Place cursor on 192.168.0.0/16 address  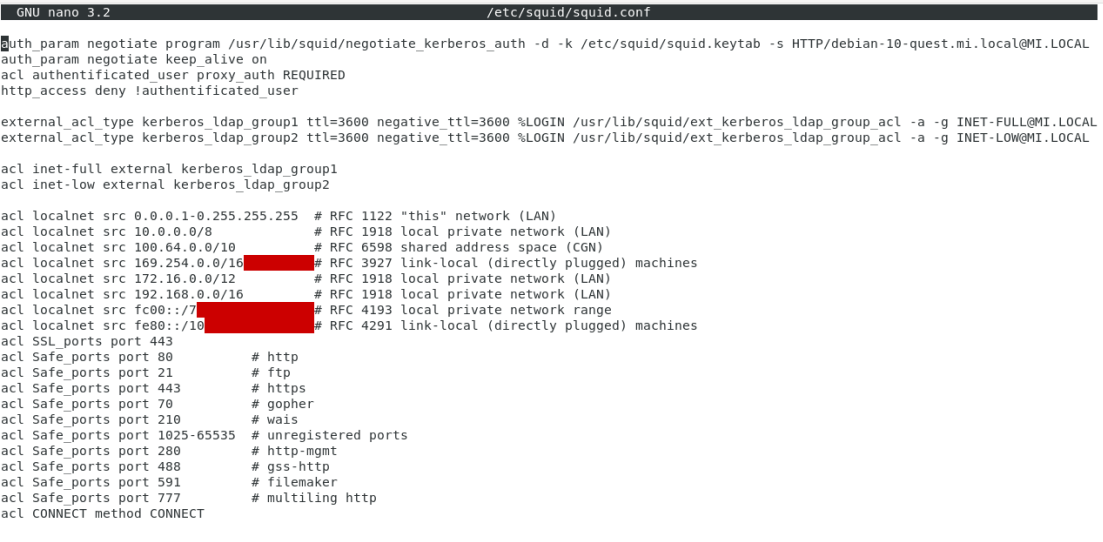click(189, 294)
